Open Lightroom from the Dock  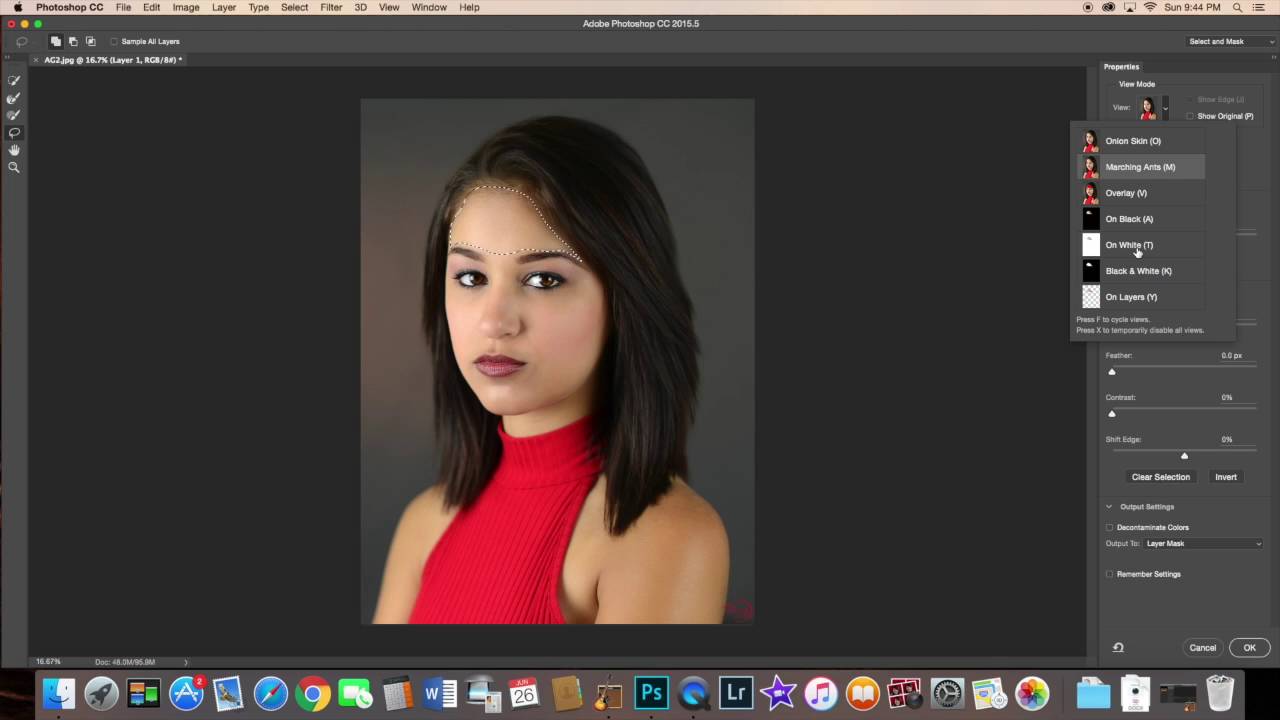pos(736,693)
